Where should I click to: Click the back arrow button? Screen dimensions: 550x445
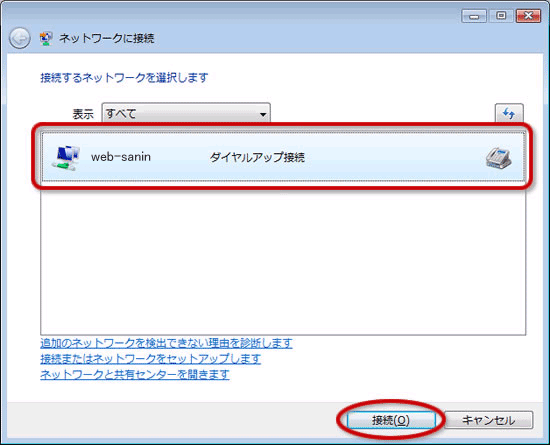pyautogui.click(x=19, y=38)
